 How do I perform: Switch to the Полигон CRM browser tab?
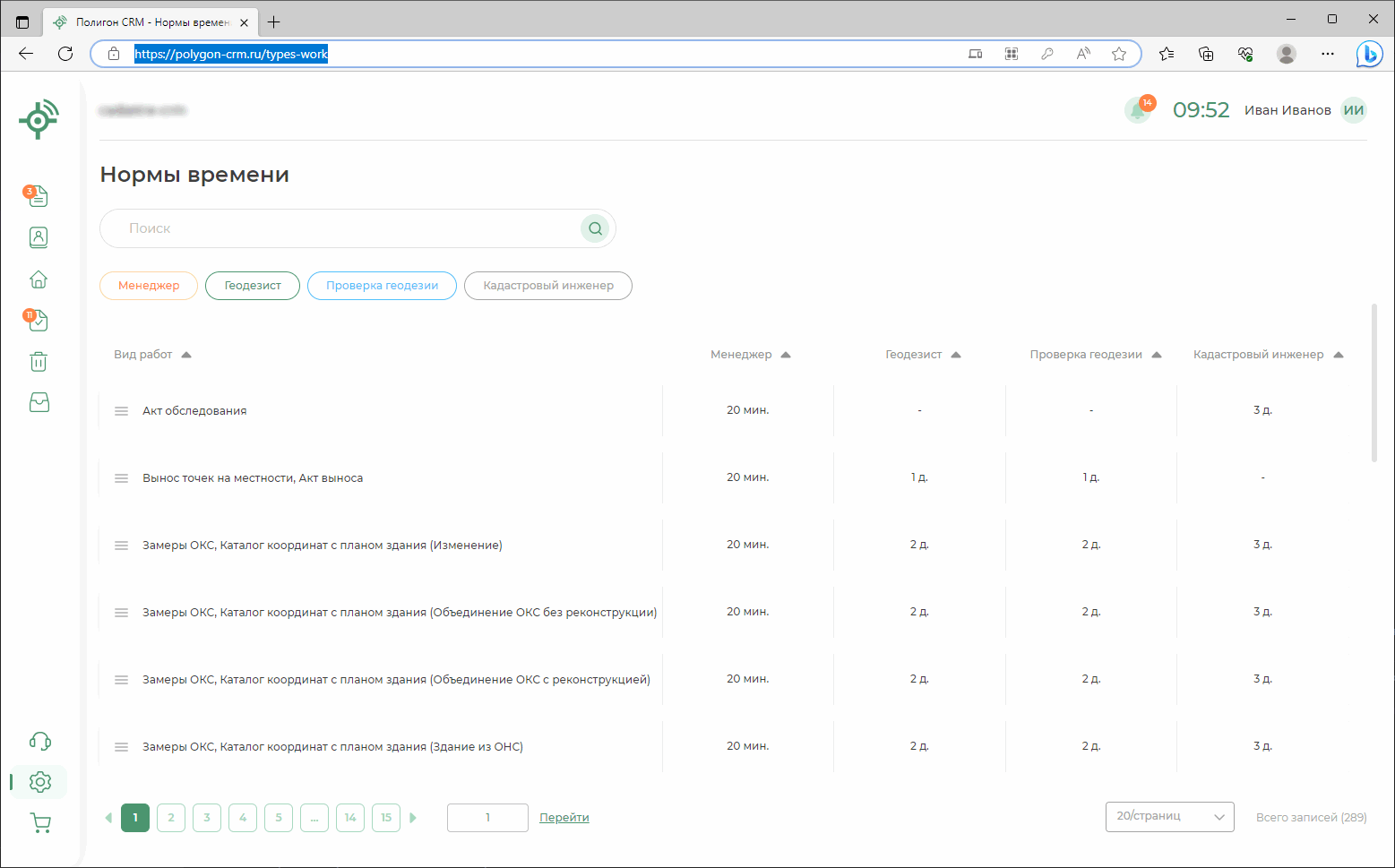[152, 22]
